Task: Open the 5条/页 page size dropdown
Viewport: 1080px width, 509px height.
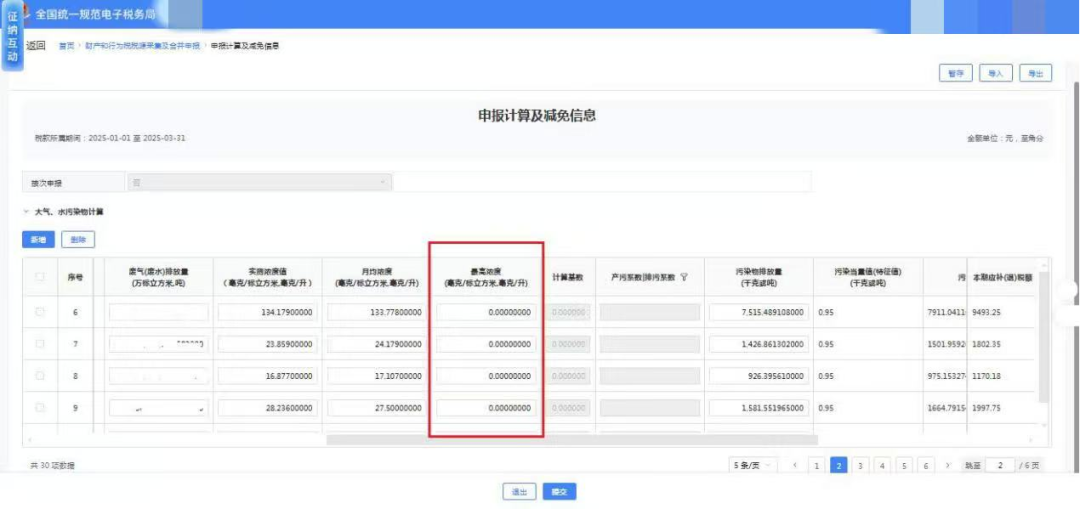Action: coord(752,466)
